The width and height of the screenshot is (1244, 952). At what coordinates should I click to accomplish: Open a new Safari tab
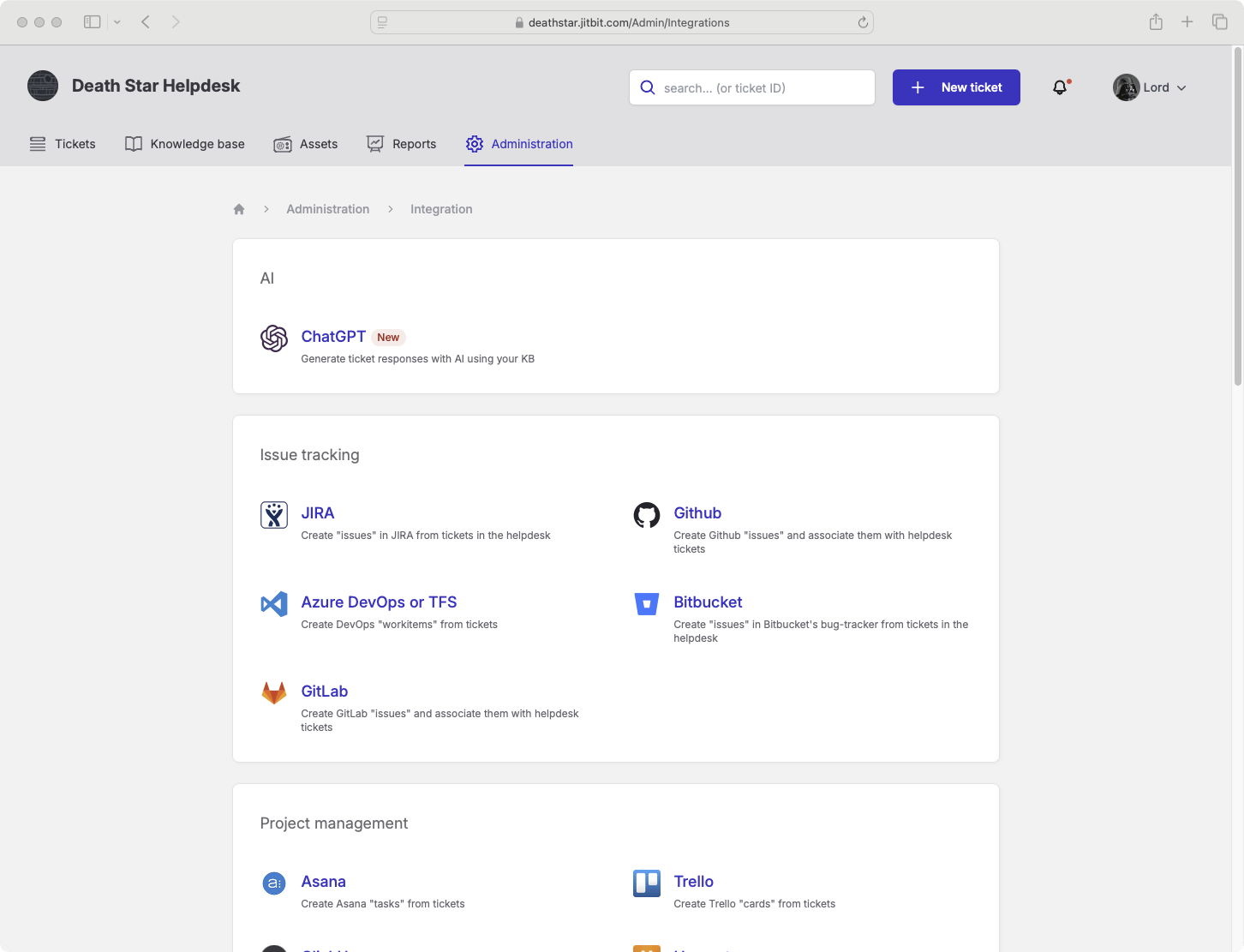[1187, 22]
